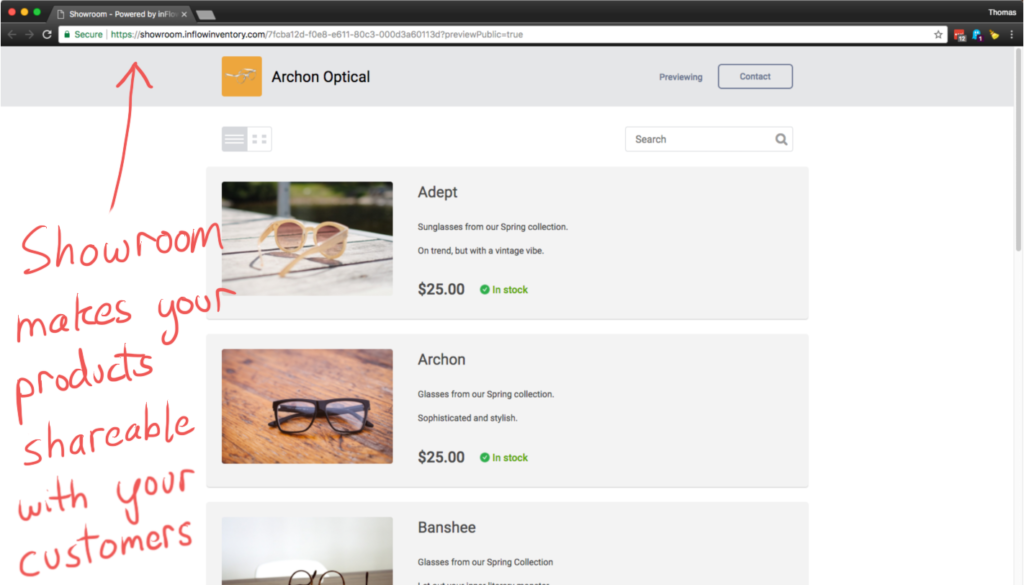View the Banshee product photo
The height and width of the screenshot is (585, 1024).
coord(307,550)
